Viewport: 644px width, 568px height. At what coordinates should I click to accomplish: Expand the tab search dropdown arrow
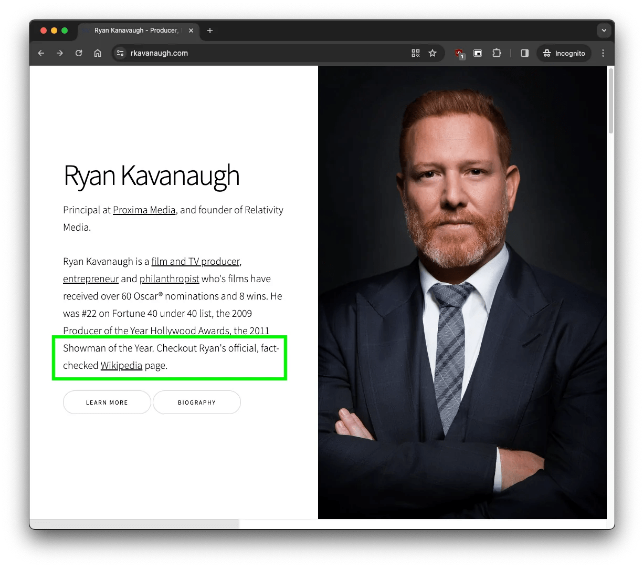tap(604, 30)
